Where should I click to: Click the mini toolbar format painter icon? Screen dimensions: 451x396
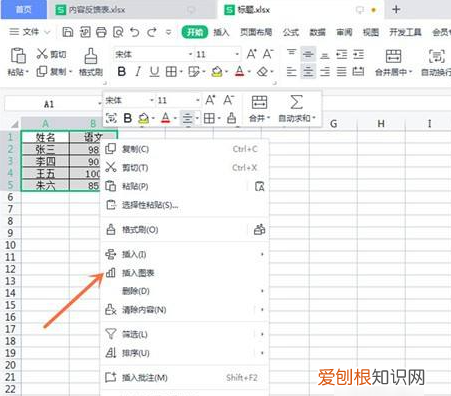(x=231, y=118)
